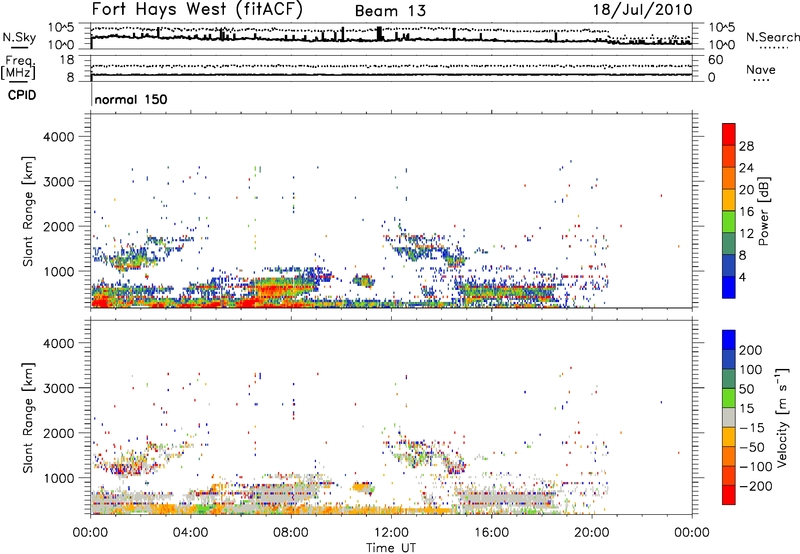
Task: Click the "20:00" time tick label
Action: click(592, 533)
